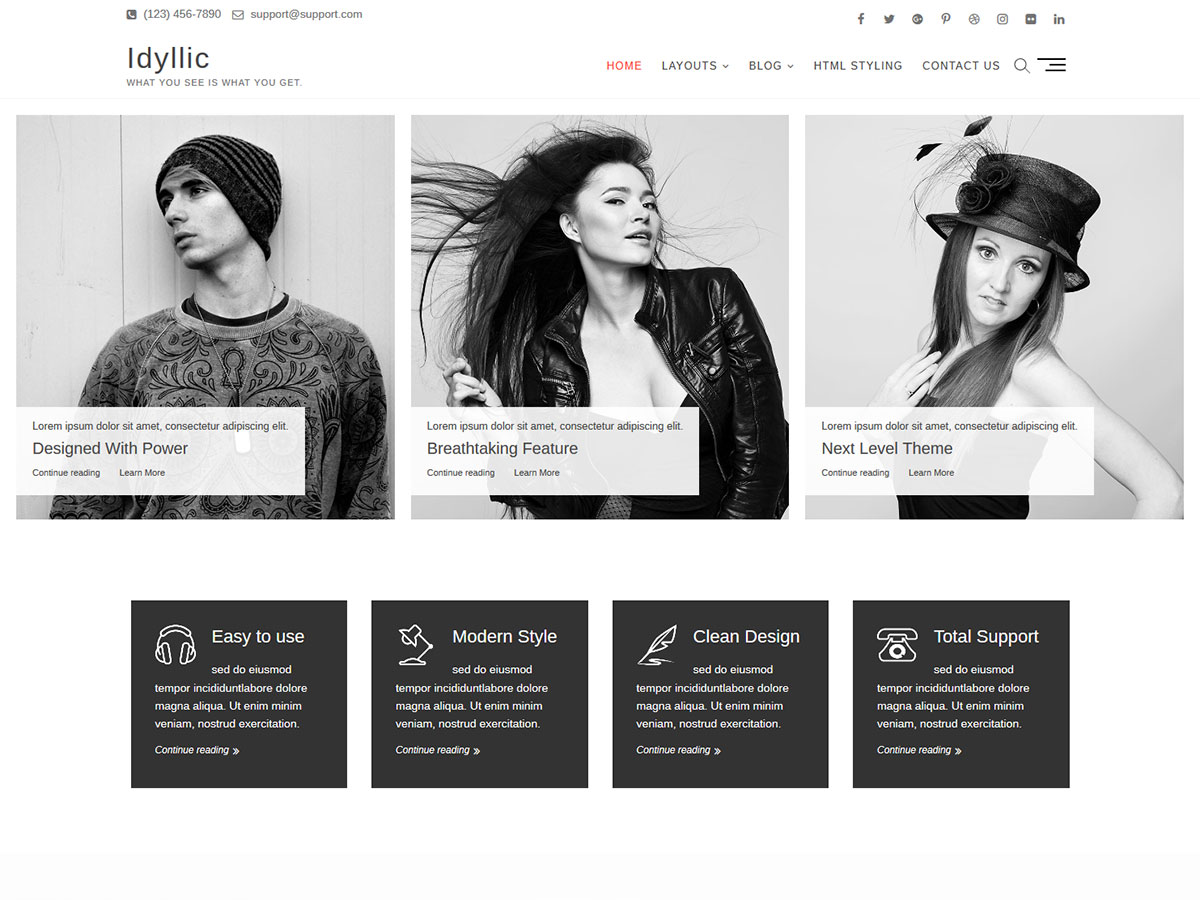This screenshot has width=1200, height=900.
Task: Click the Instagram camera icon
Action: coord(1002,19)
